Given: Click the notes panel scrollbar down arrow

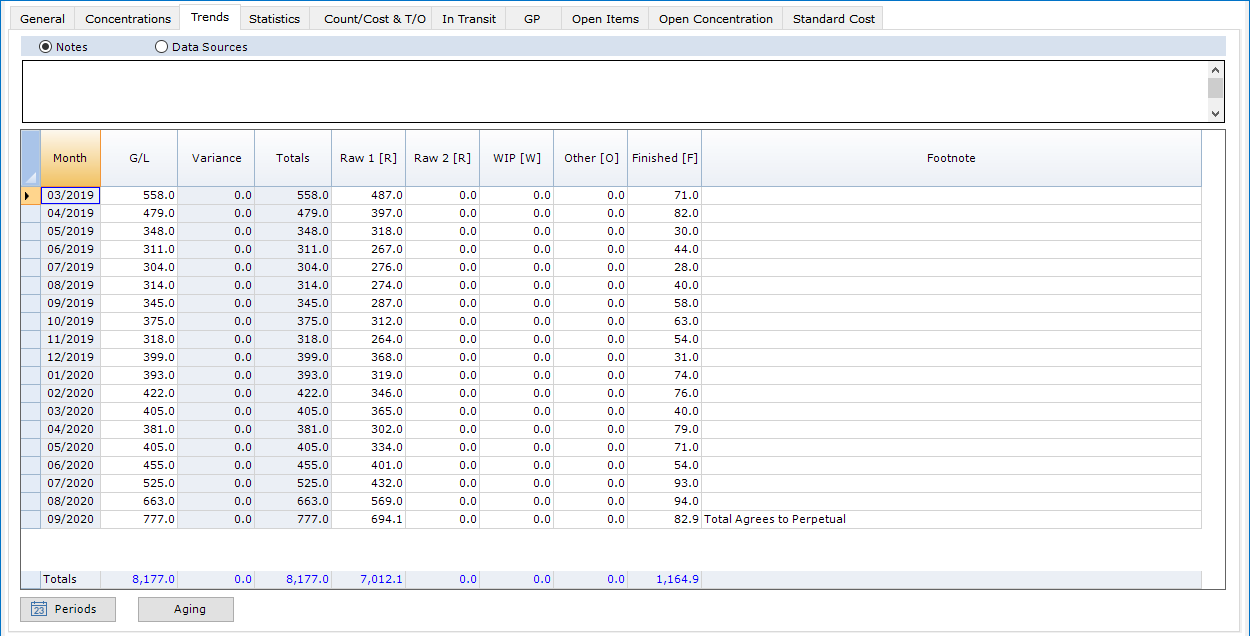Looking at the screenshot, I should click(1215, 113).
